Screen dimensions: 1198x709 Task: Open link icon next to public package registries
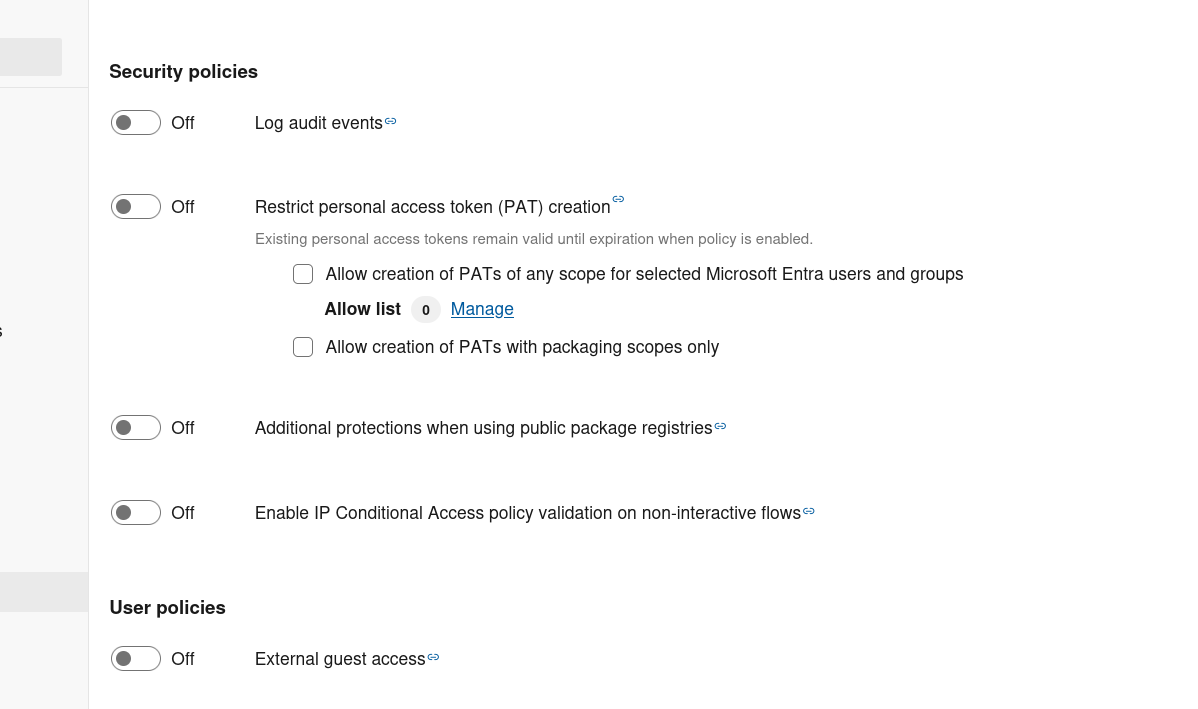[x=720, y=426]
